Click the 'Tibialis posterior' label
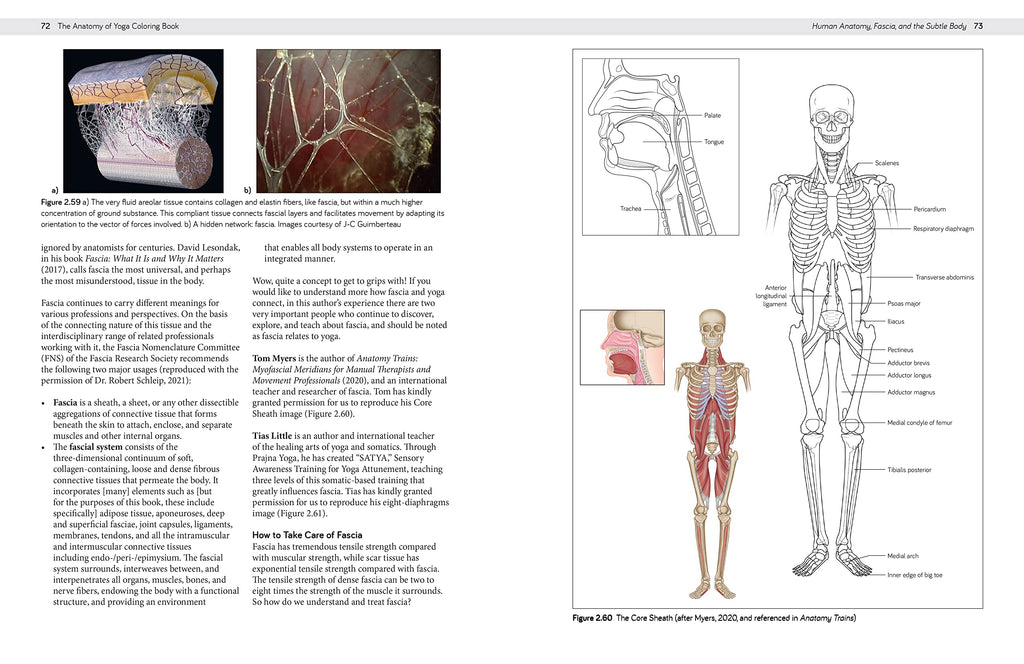The image size is (1024, 664). click(909, 470)
